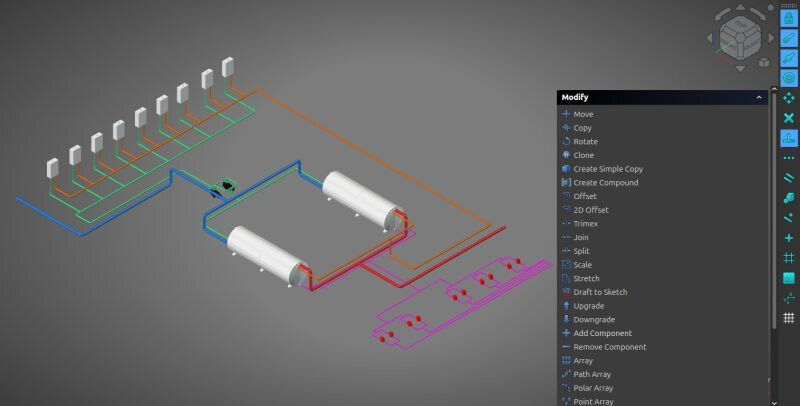Select Move from the Modify menu
The image size is (800, 406).
coord(583,114)
